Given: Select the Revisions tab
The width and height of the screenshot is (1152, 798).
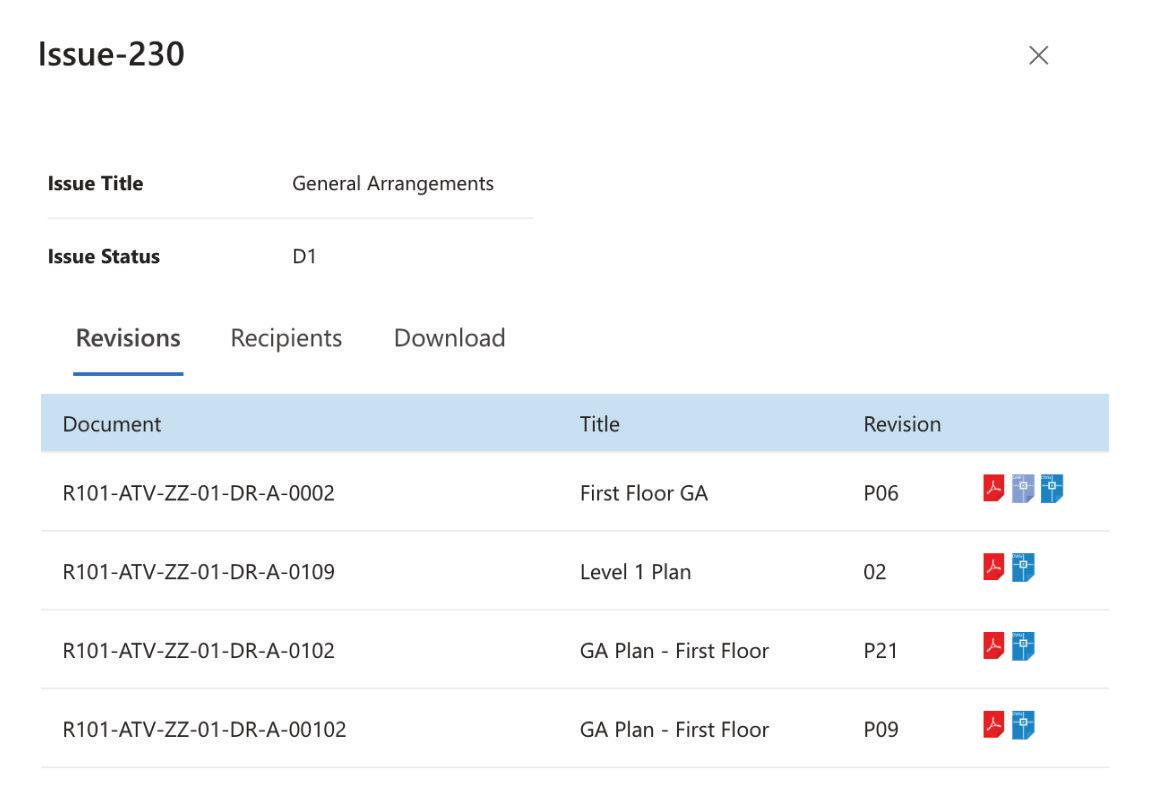Looking at the screenshot, I should (x=128, y=338).
